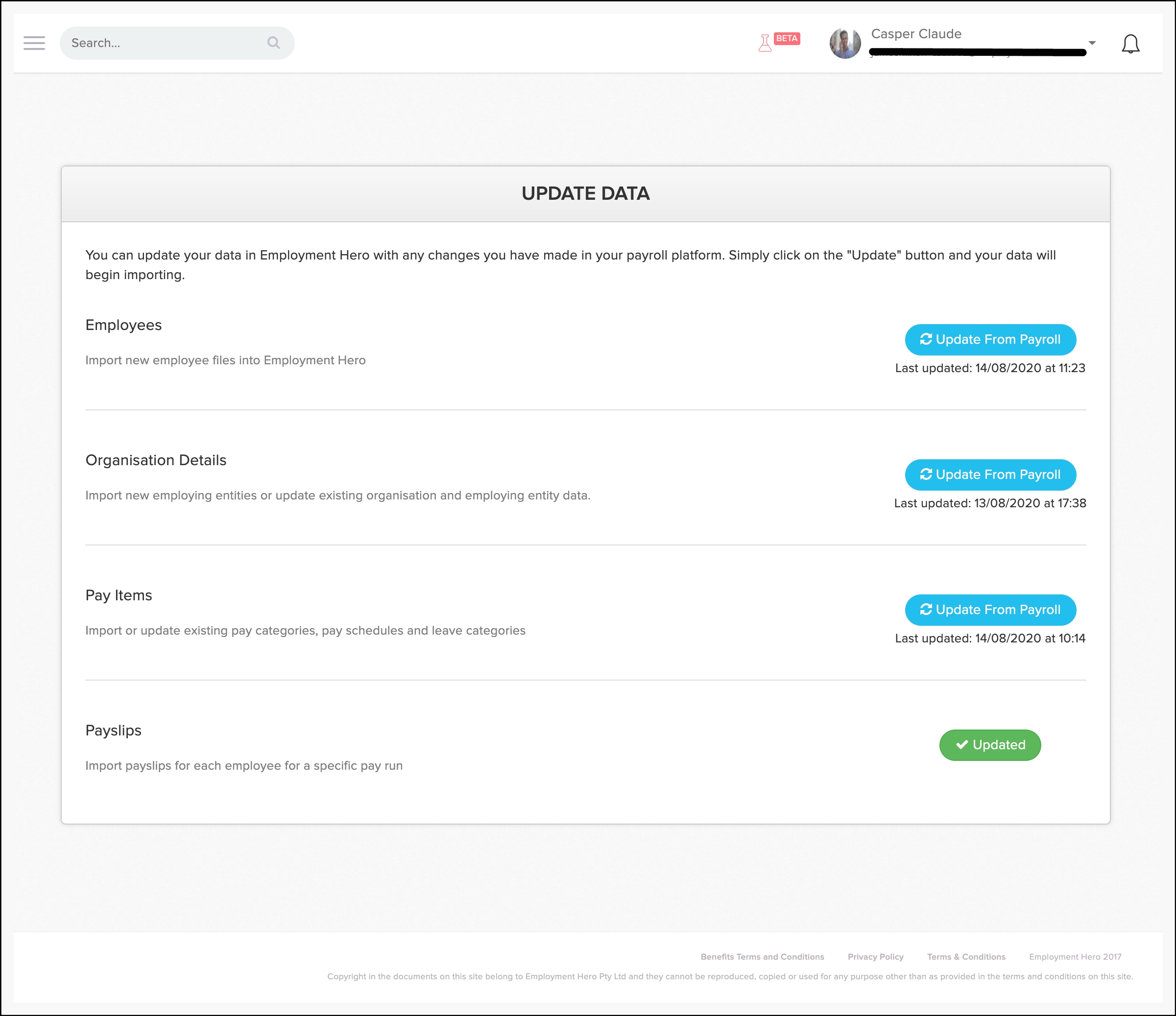Click the red BETA badge
The width and height of the screenshot is (1176, 1016).
pyautogui.click(x=787, y=39)
